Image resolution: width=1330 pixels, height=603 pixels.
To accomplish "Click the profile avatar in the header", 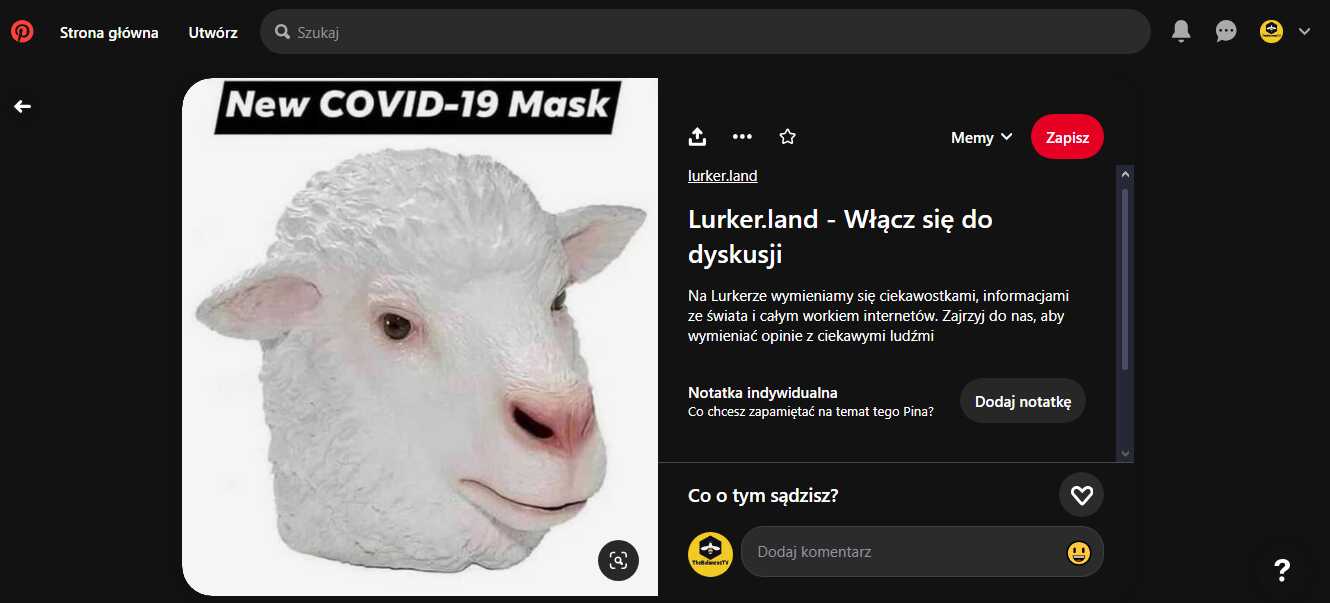I will 1271,32.
